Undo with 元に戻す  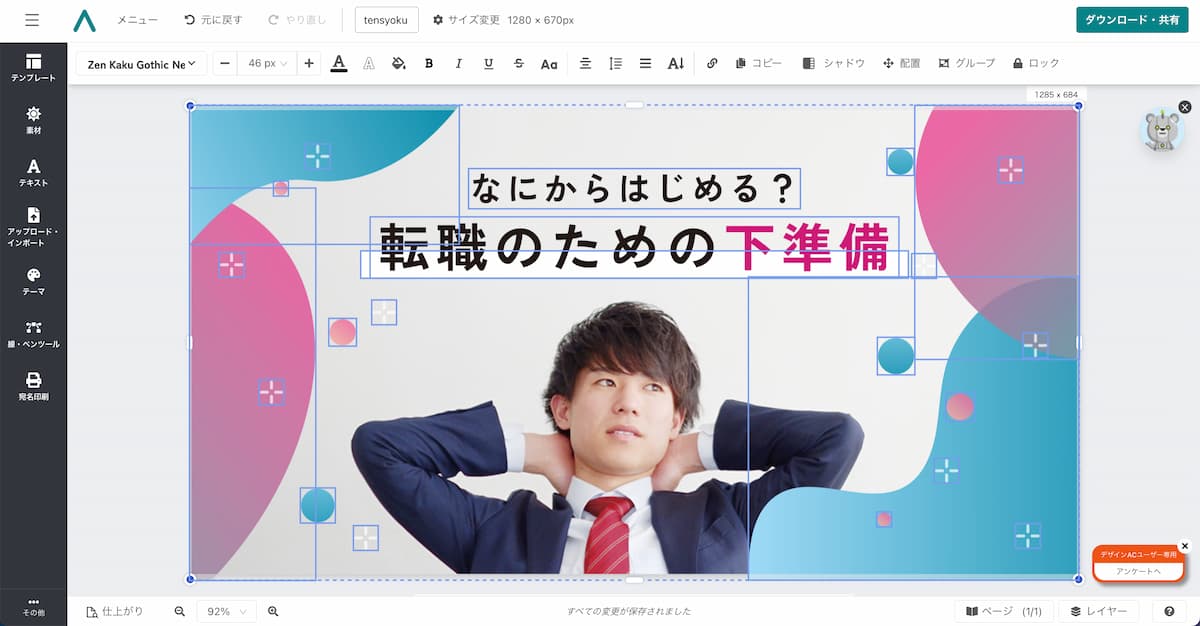tap(213, 20)
